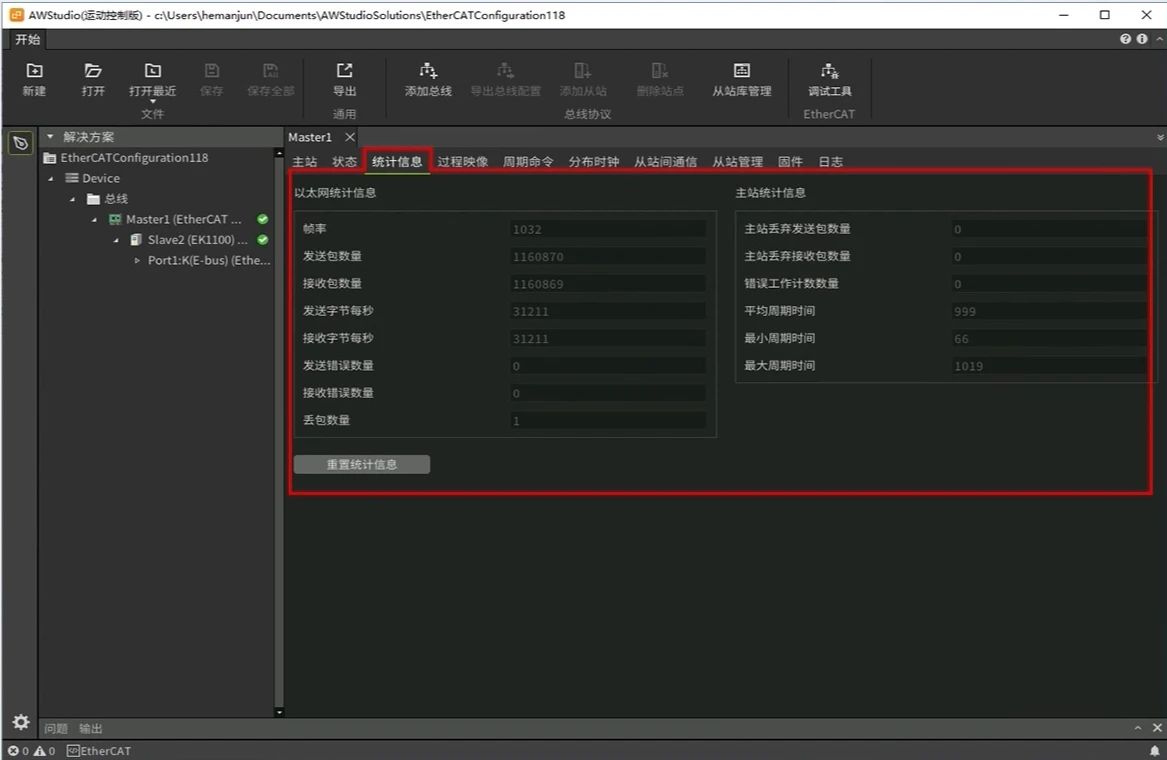Open settings gear in left sidebar

21,722
